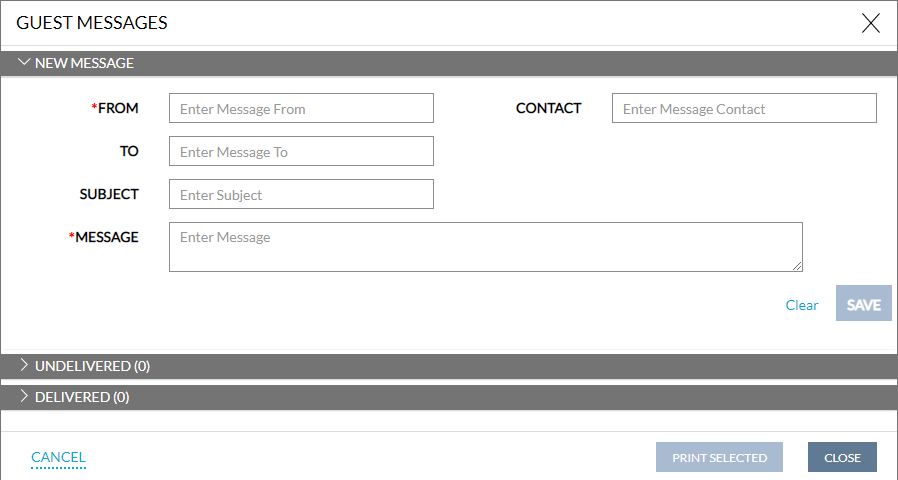Click the Cancel link
The height and width of the screenshot is (480, 898).
pos(58,457)
